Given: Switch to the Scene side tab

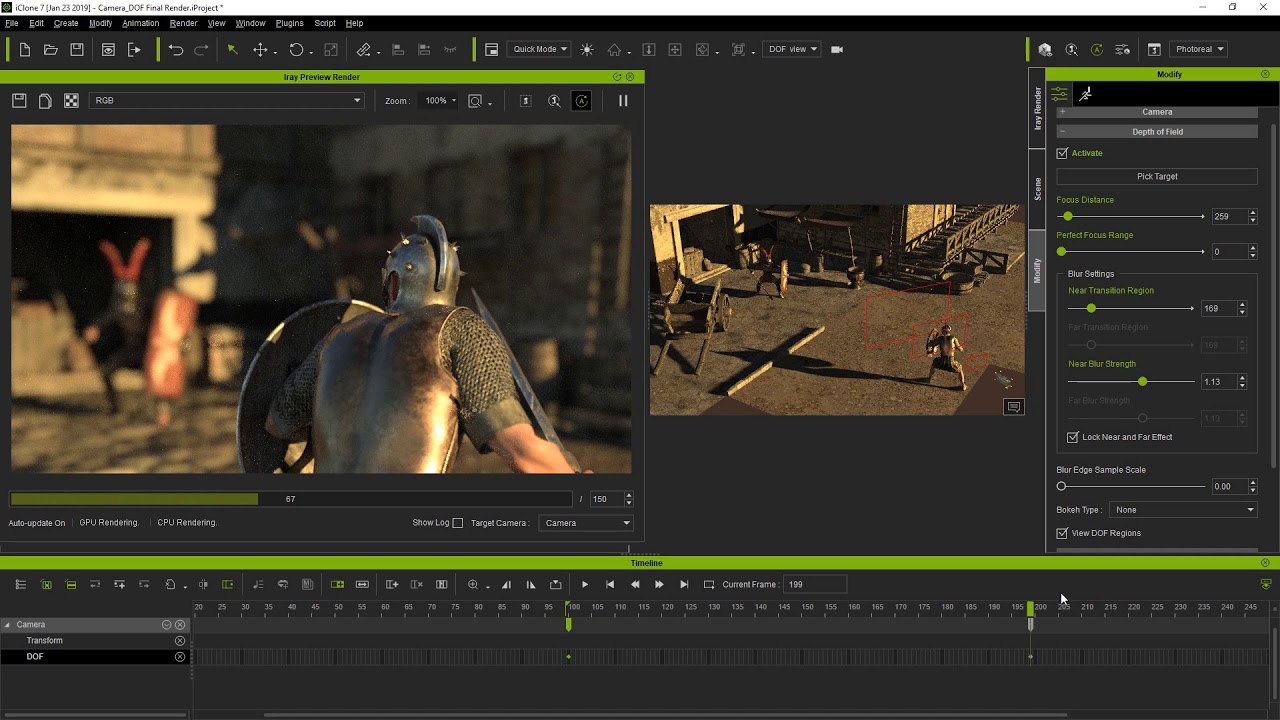Looking at the screenshot, I should point(1037,189).
